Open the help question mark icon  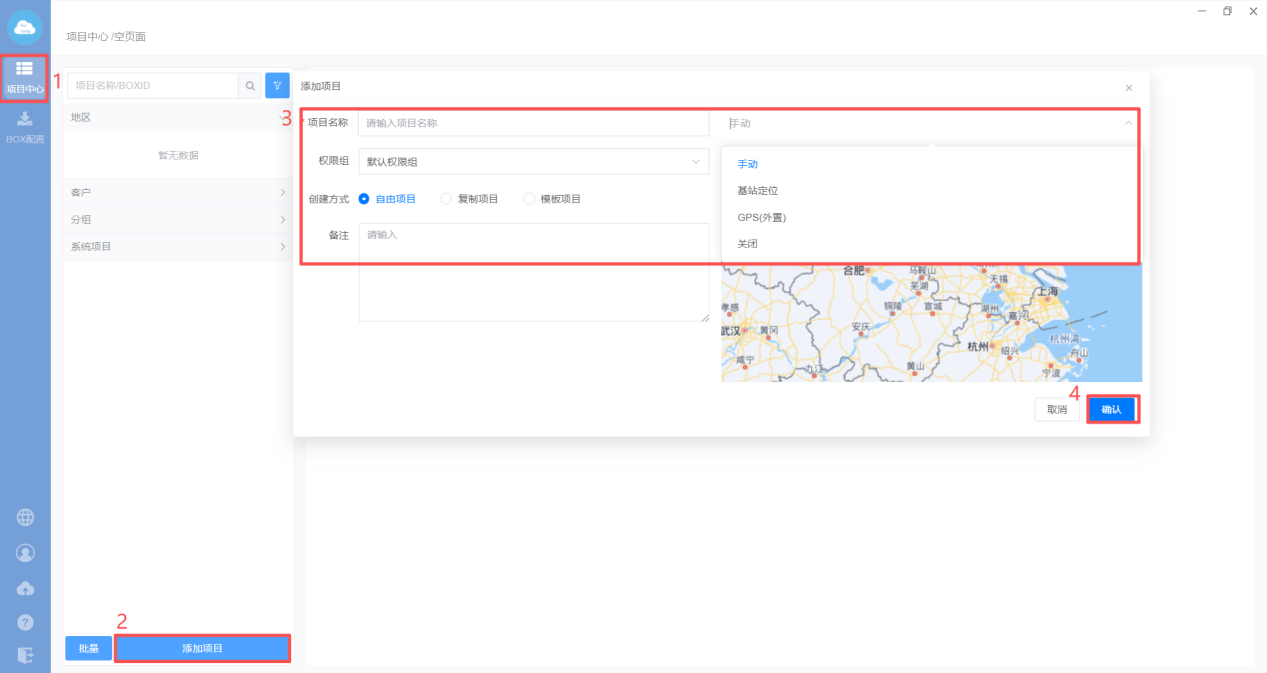tap(25, 622)
